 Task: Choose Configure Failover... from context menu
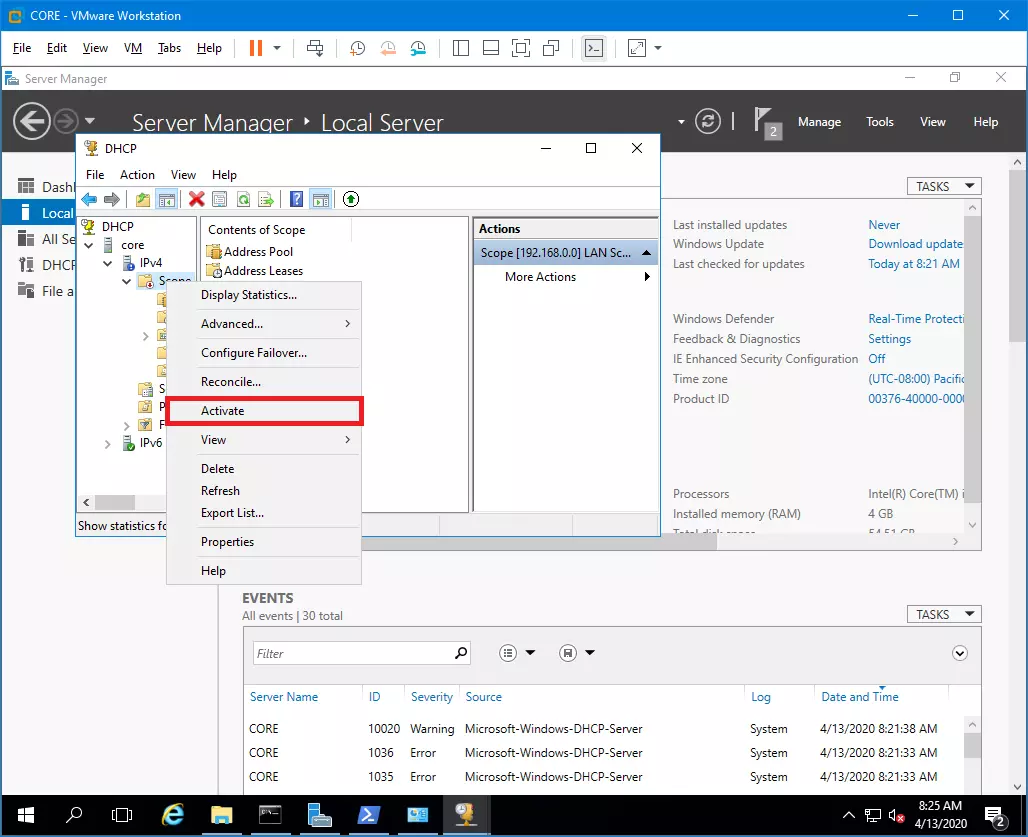point(264,353)
